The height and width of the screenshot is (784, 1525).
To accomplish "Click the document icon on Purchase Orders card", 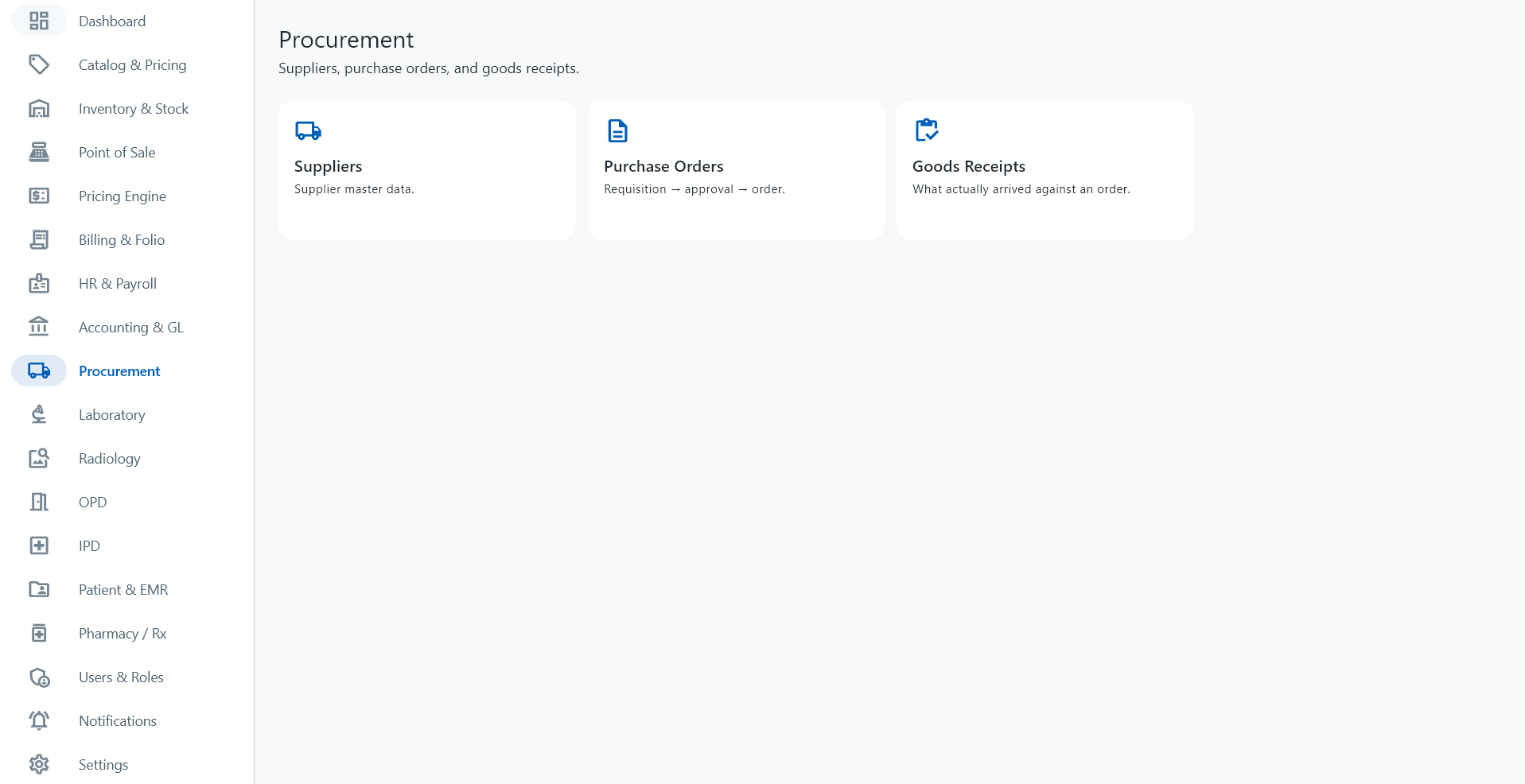I will point(617,130).
